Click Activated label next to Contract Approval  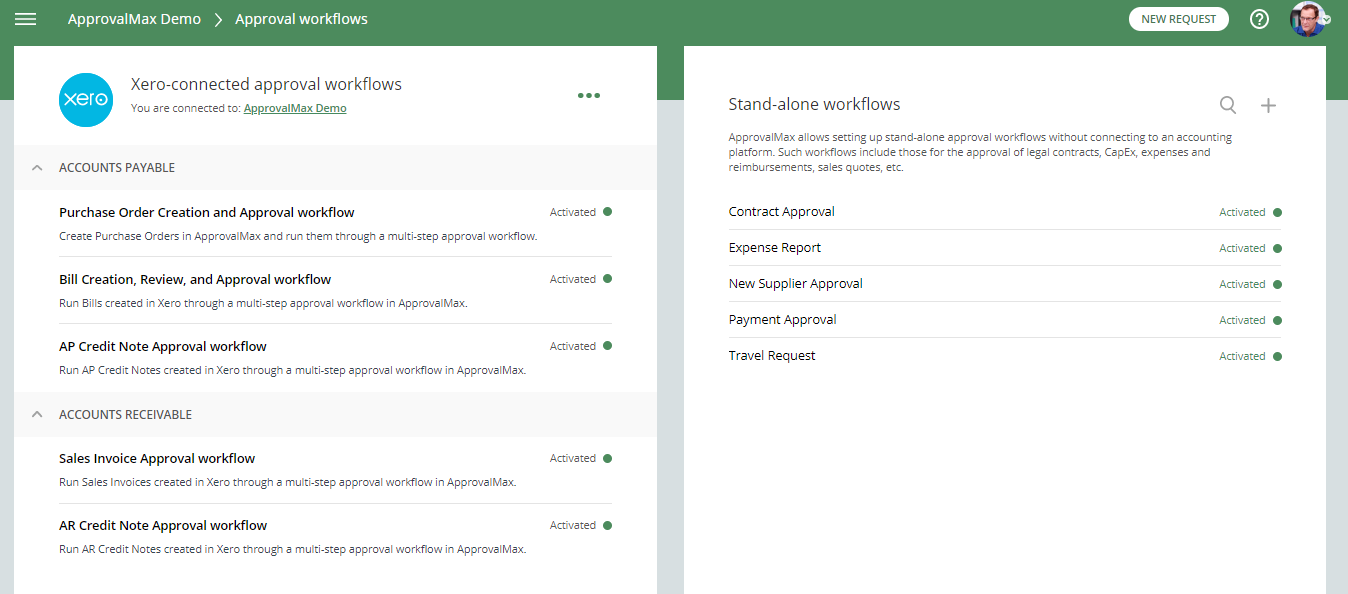click(x=1242, y=212)
